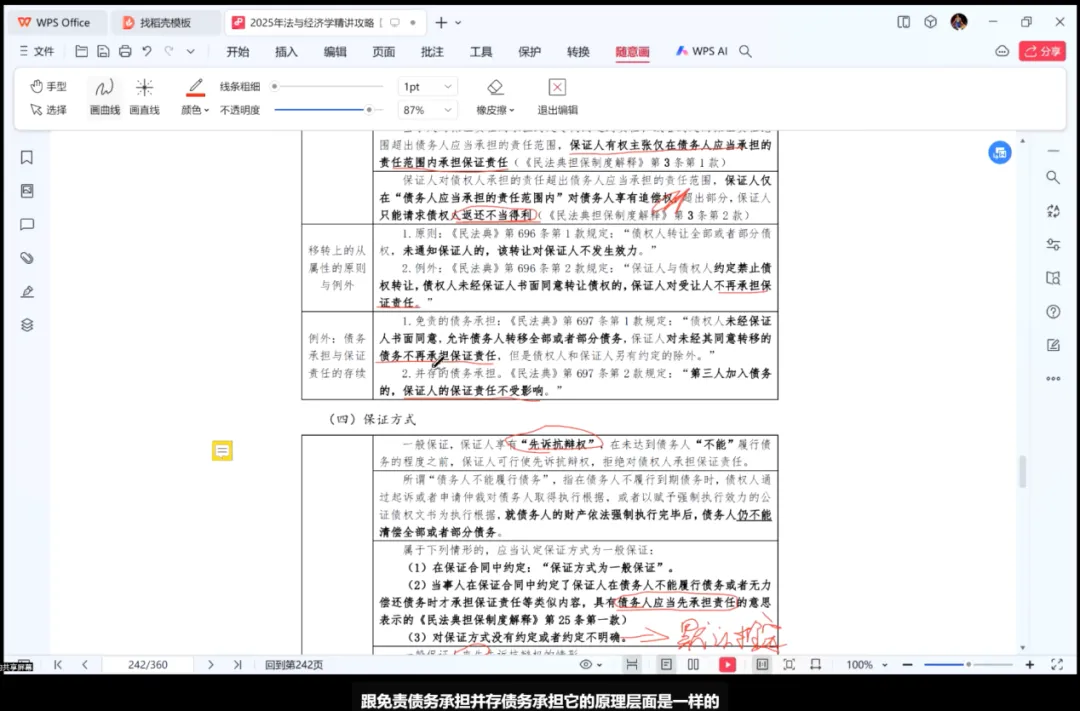Go to the next page

pos(211,665)
